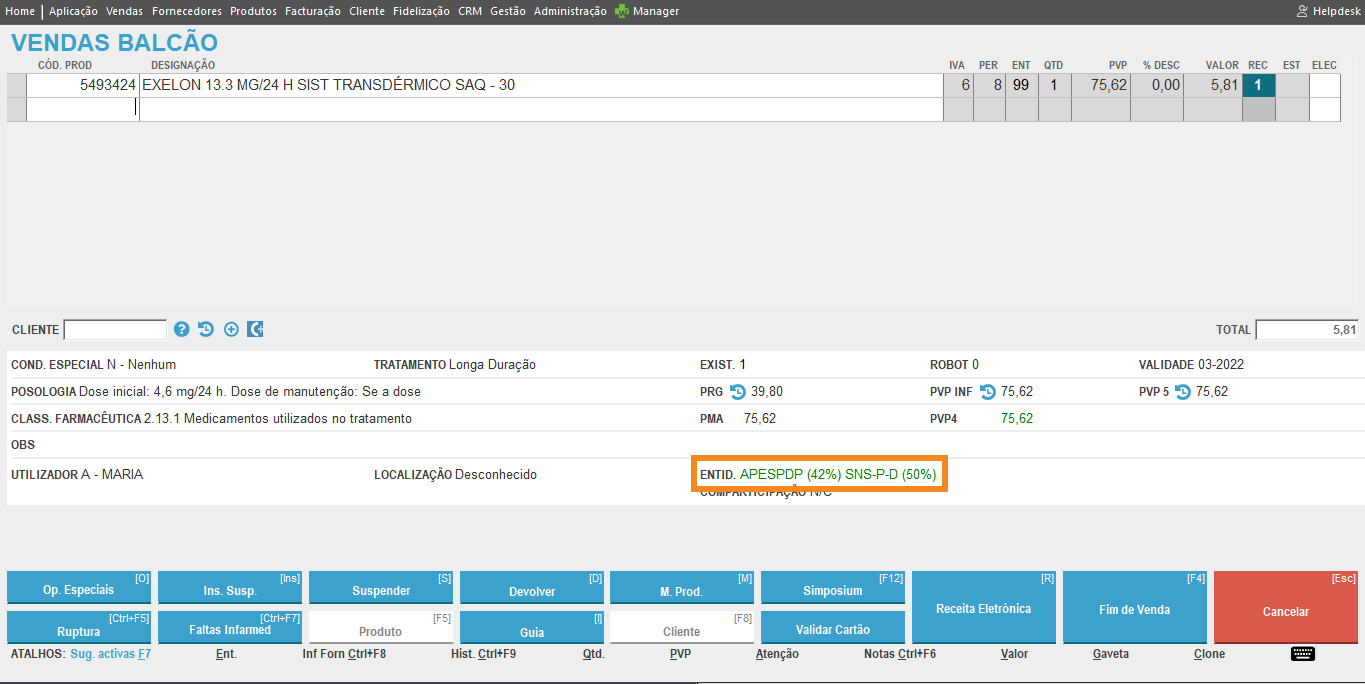Screen dimensions: 1365x684
Task: Click the add client plus icon
Action: (x=231, y=329)
